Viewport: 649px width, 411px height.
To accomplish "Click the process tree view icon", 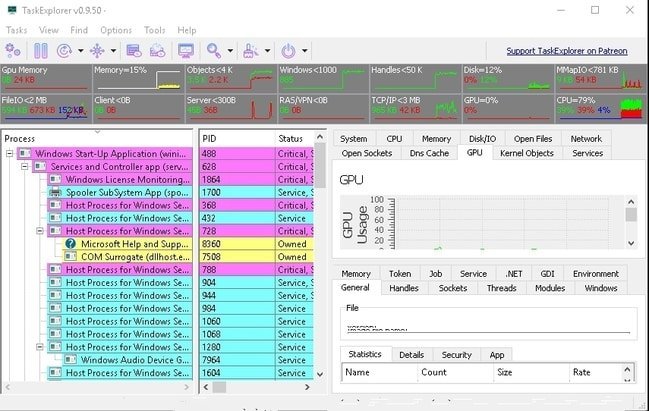I will [98, 49].
